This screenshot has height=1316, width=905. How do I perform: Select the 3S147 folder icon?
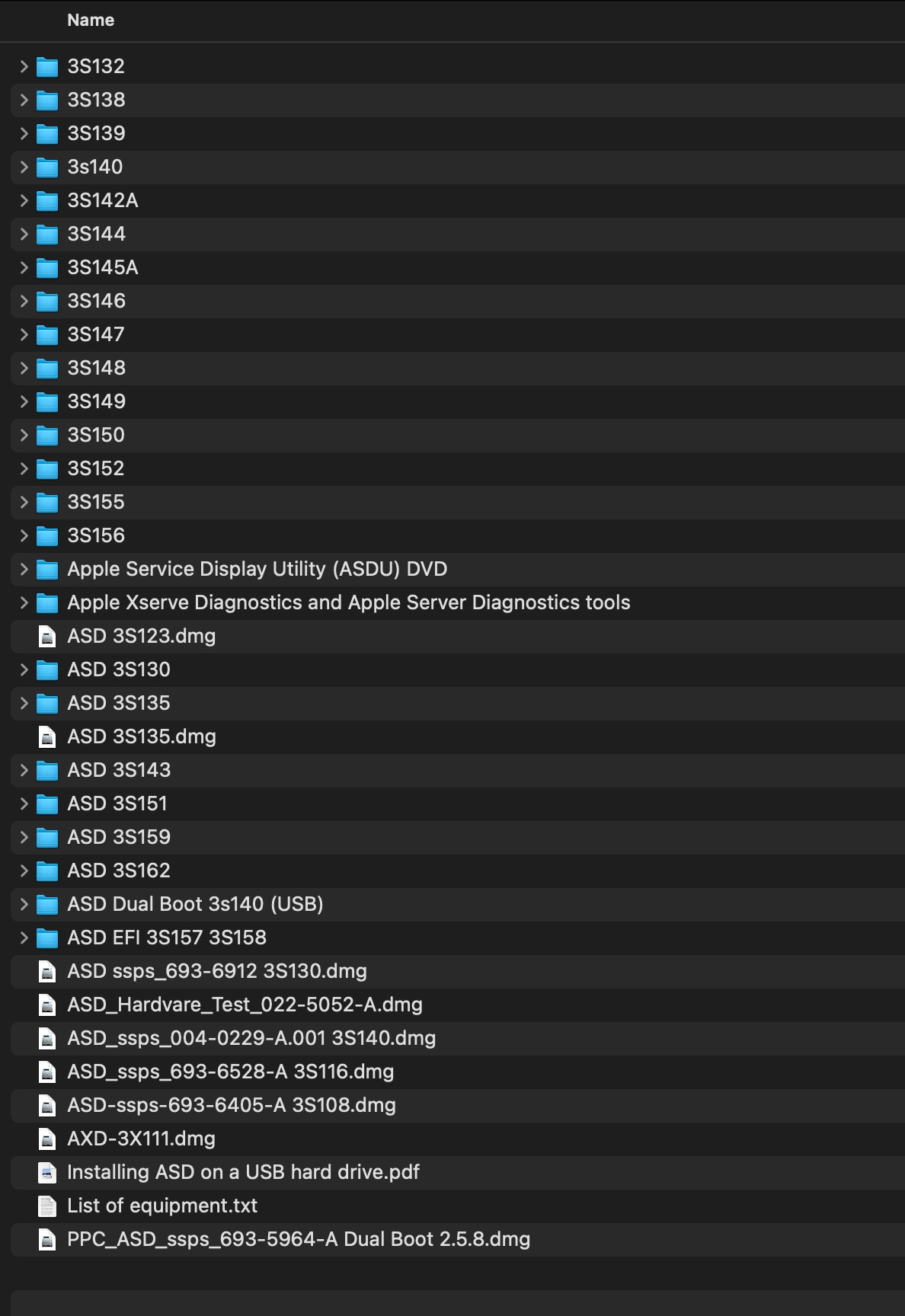pyautogui.click(x=47, y=335)
